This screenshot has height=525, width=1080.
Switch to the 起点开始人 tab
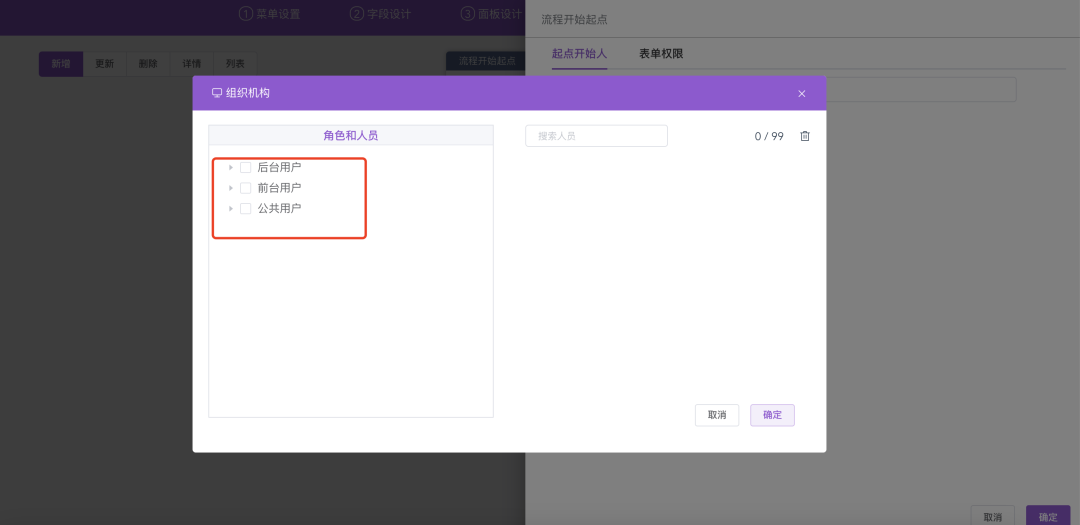(x=579, y=53)
